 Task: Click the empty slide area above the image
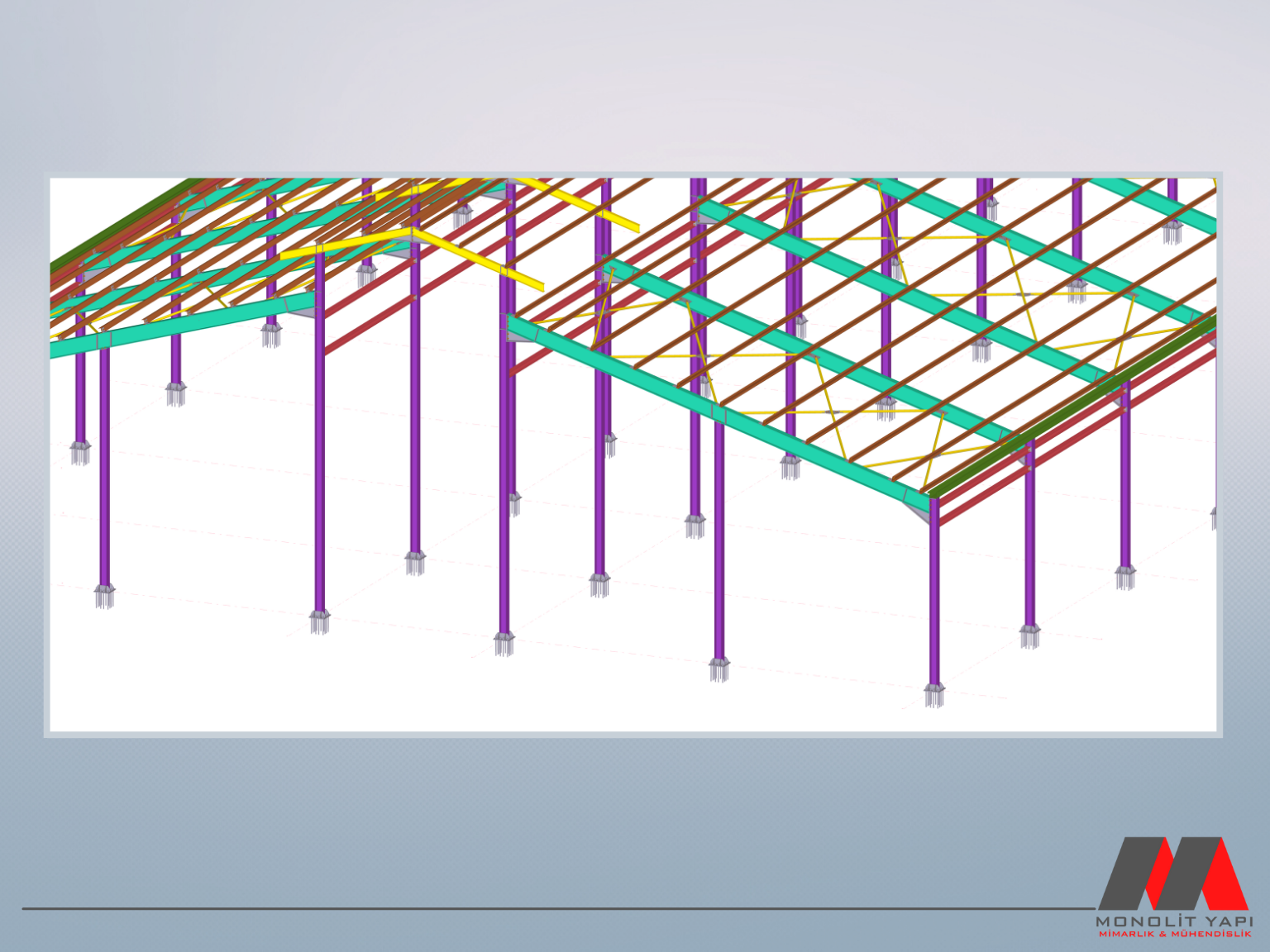pos(633,91)
